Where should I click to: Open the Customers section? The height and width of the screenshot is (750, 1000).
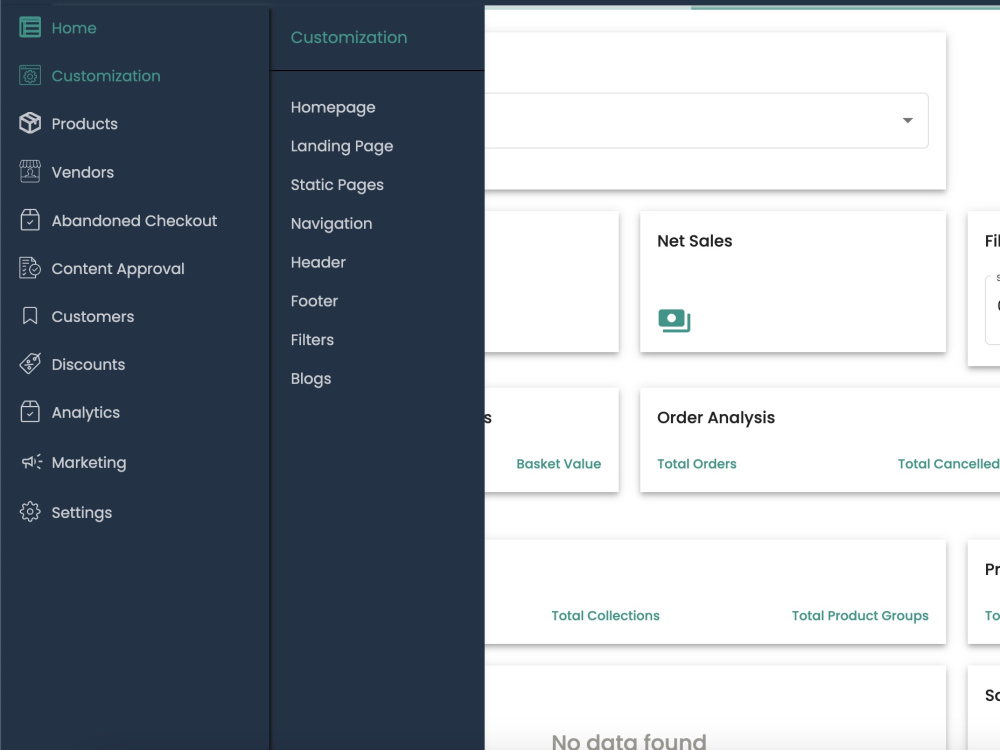93,316
